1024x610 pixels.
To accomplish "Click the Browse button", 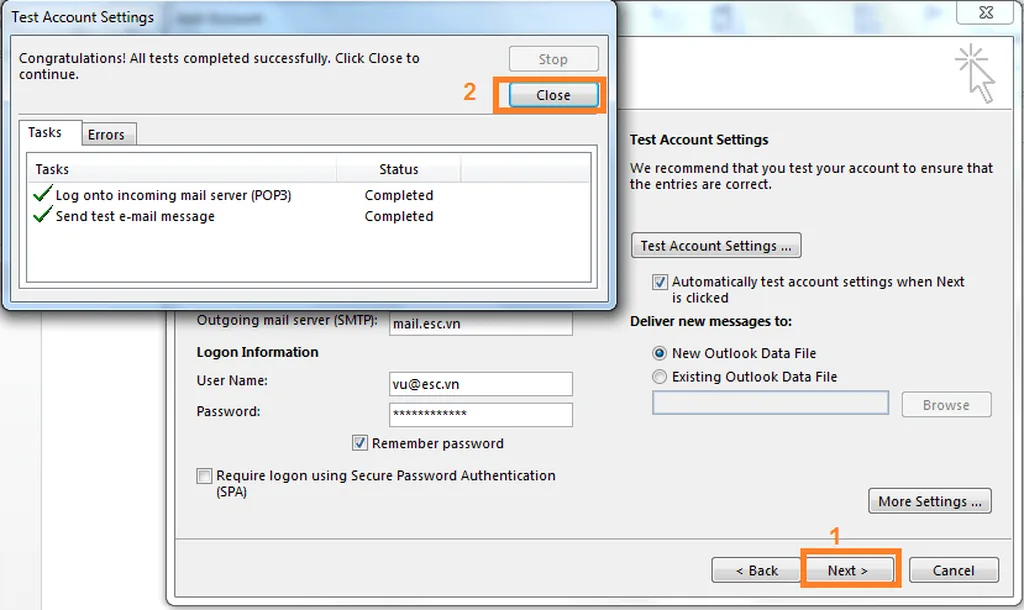I will coord(946,405).
